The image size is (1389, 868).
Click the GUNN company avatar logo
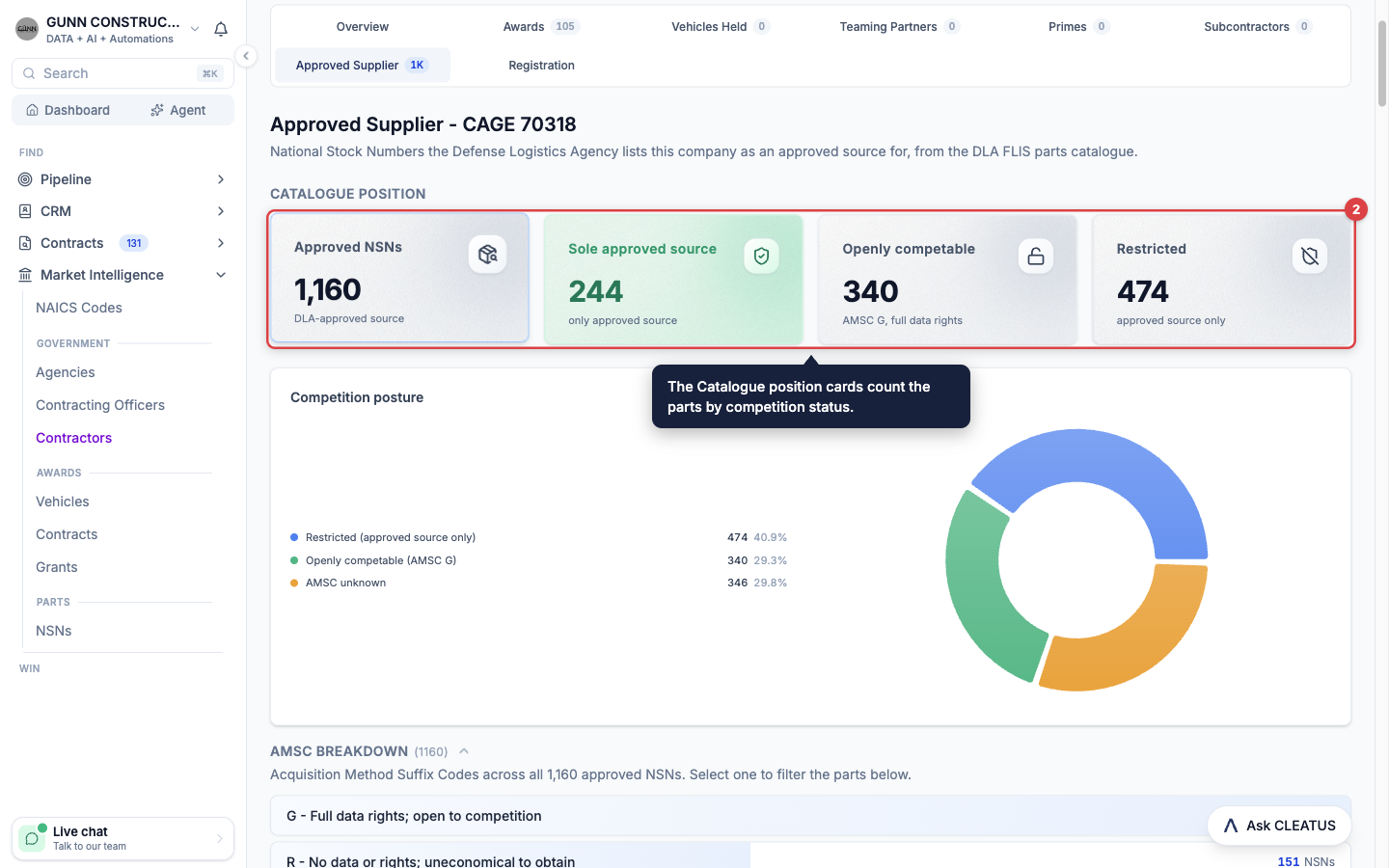pos(27,29)
